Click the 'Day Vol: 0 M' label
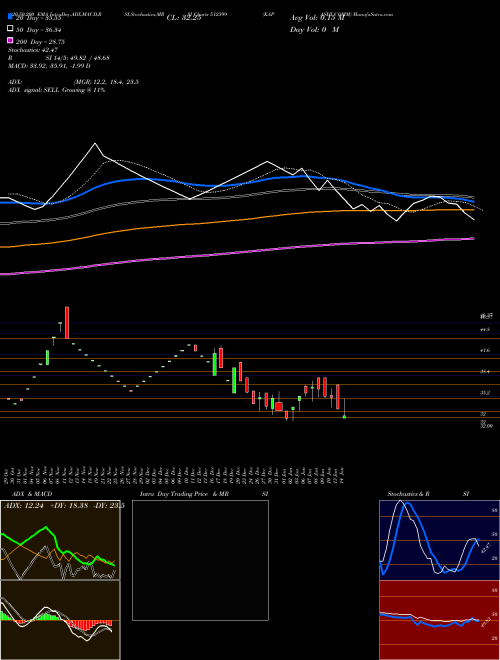The width and height of the screenshot is (500, 660). point(314,29)
